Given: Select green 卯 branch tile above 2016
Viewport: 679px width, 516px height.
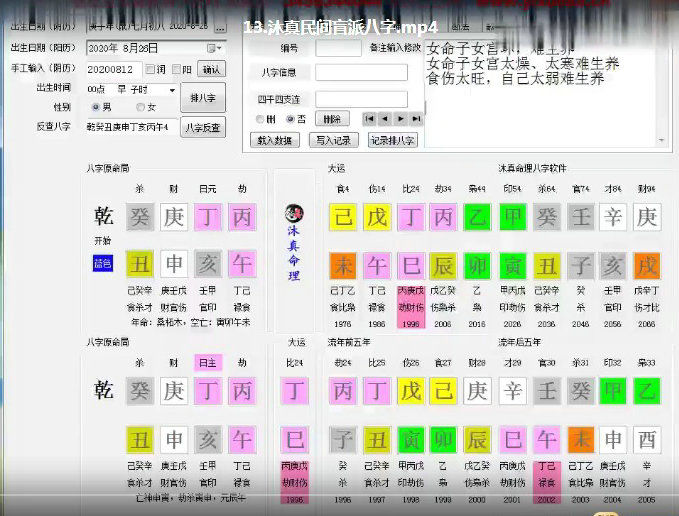Looking at the screenshot, I should pos(477,265).
